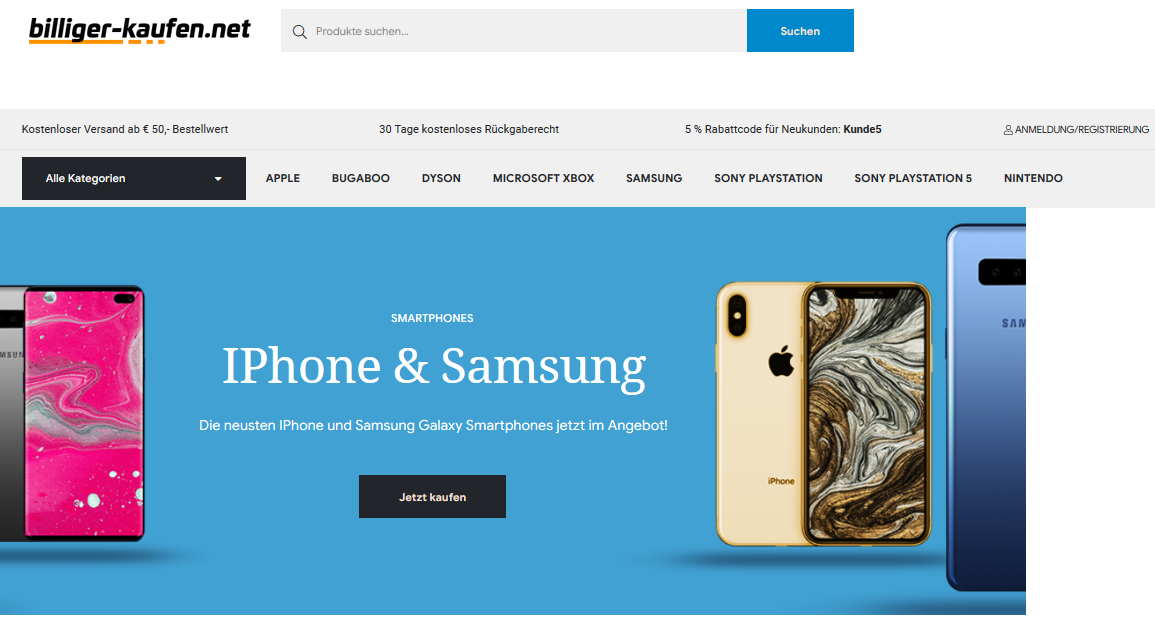Select MICROSOFT XBOX in navigation
Screen dimensions: 1155x624
[x=544, y=178]
